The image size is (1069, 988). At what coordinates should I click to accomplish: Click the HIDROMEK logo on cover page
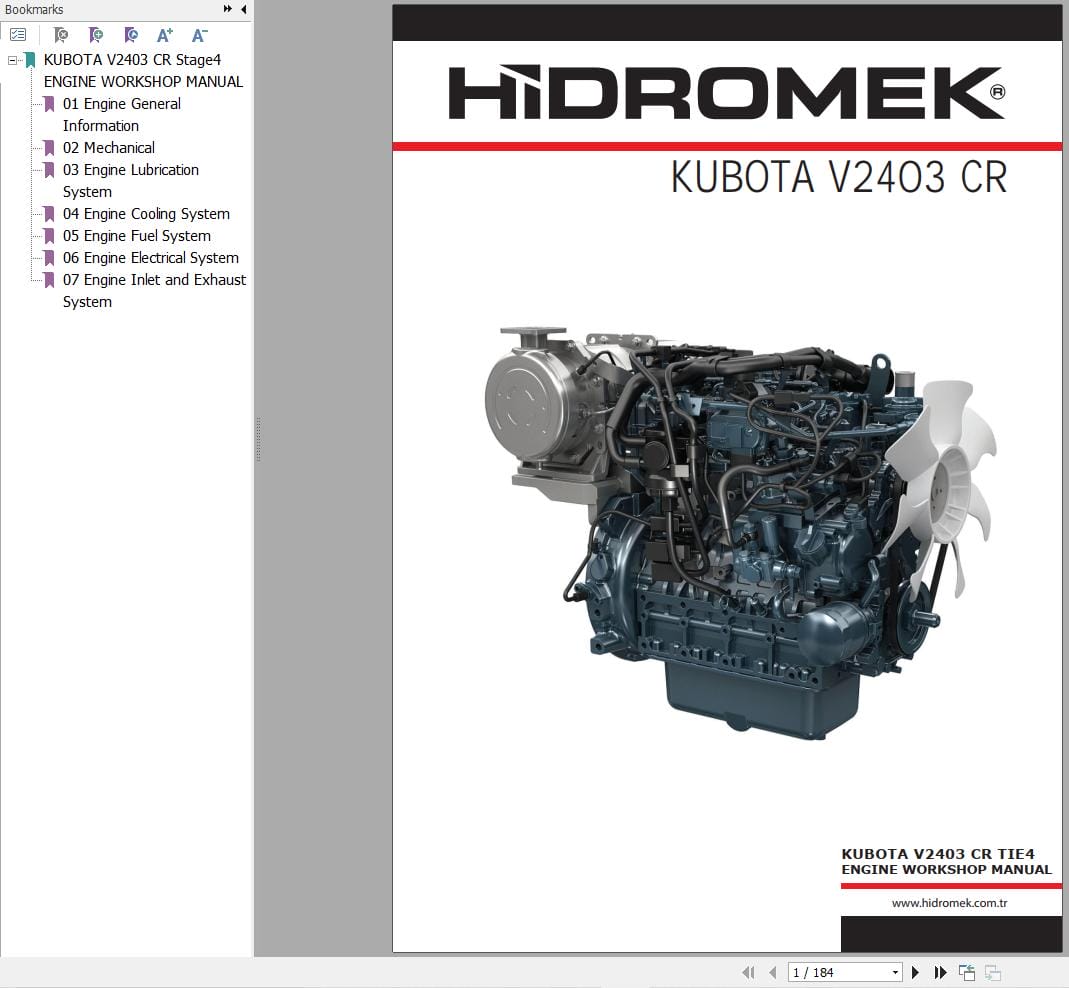click(726, 93)
